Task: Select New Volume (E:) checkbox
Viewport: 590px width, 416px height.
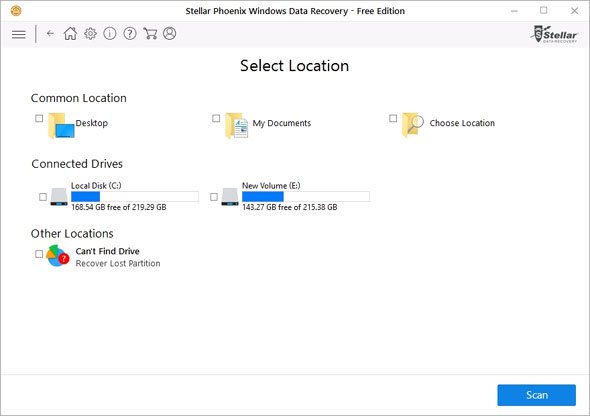Action: 214,197
